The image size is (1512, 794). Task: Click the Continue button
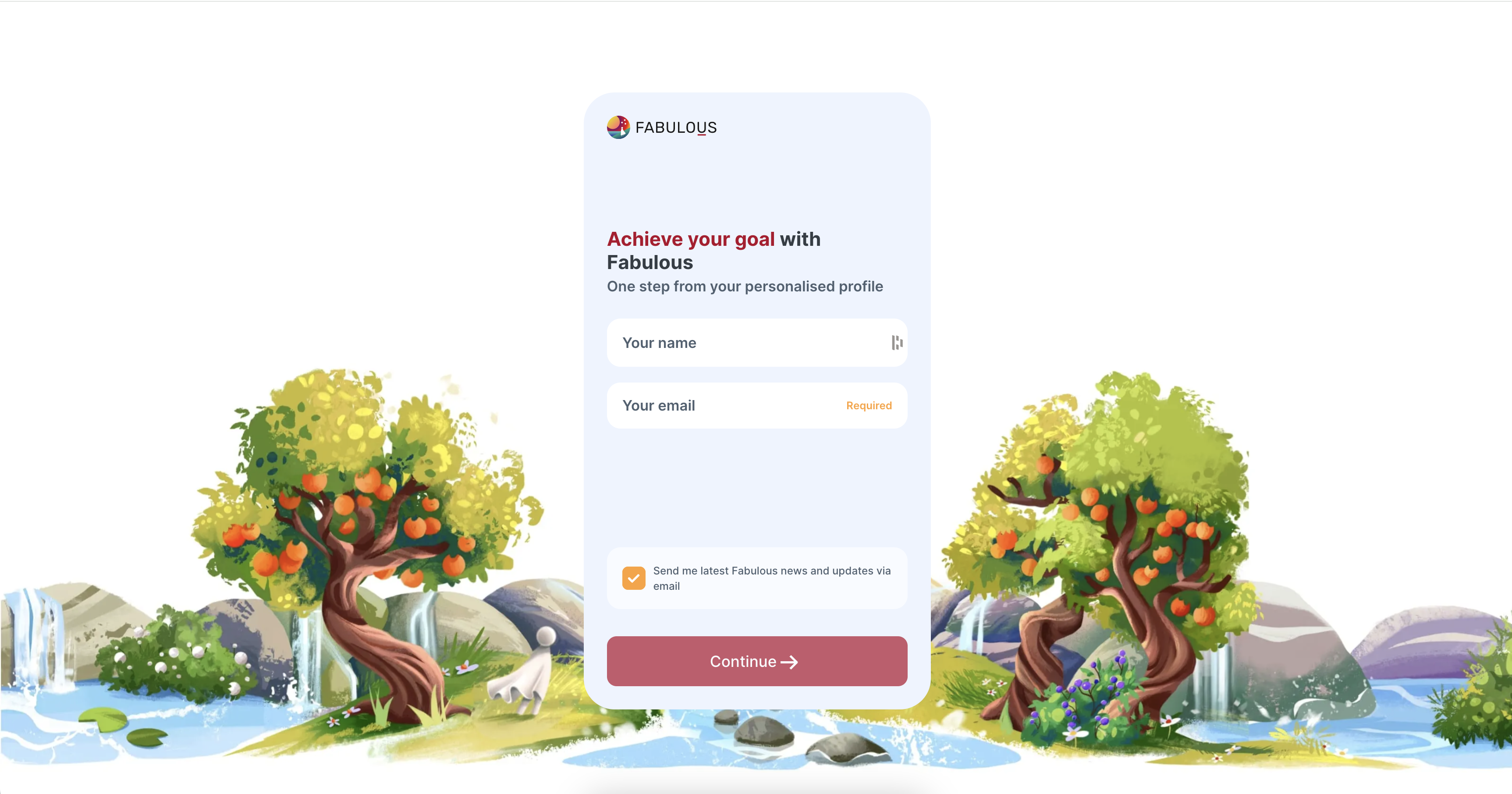pos(756,661)
